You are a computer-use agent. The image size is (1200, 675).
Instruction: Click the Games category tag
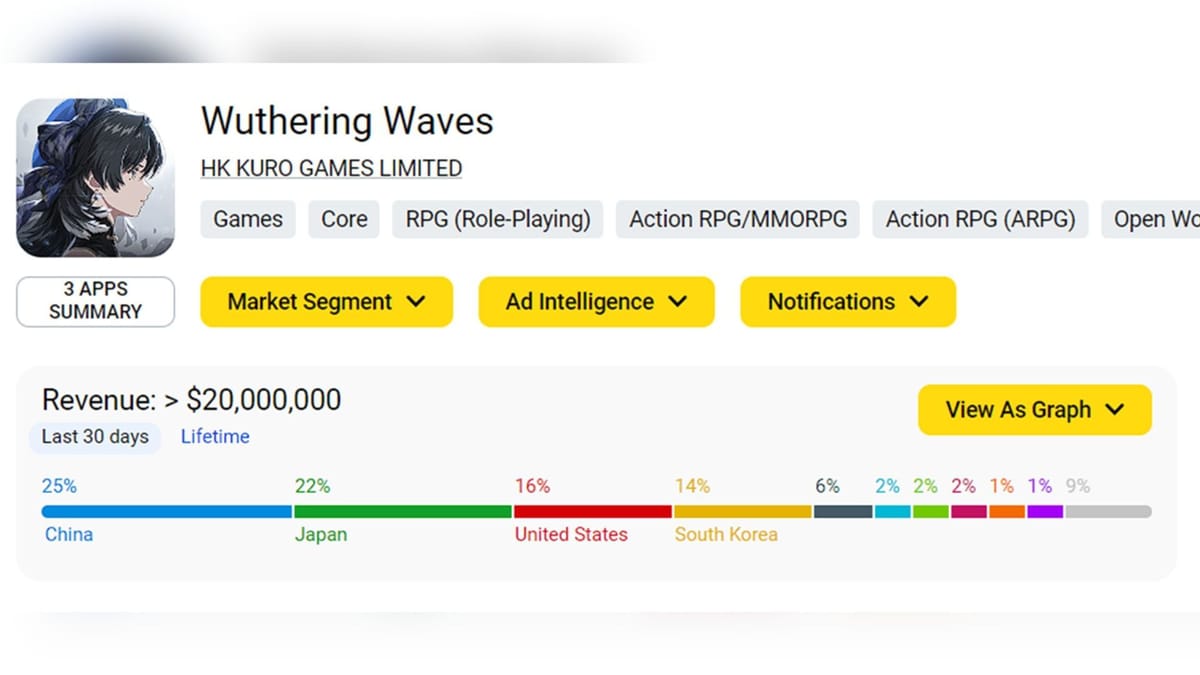247,218
